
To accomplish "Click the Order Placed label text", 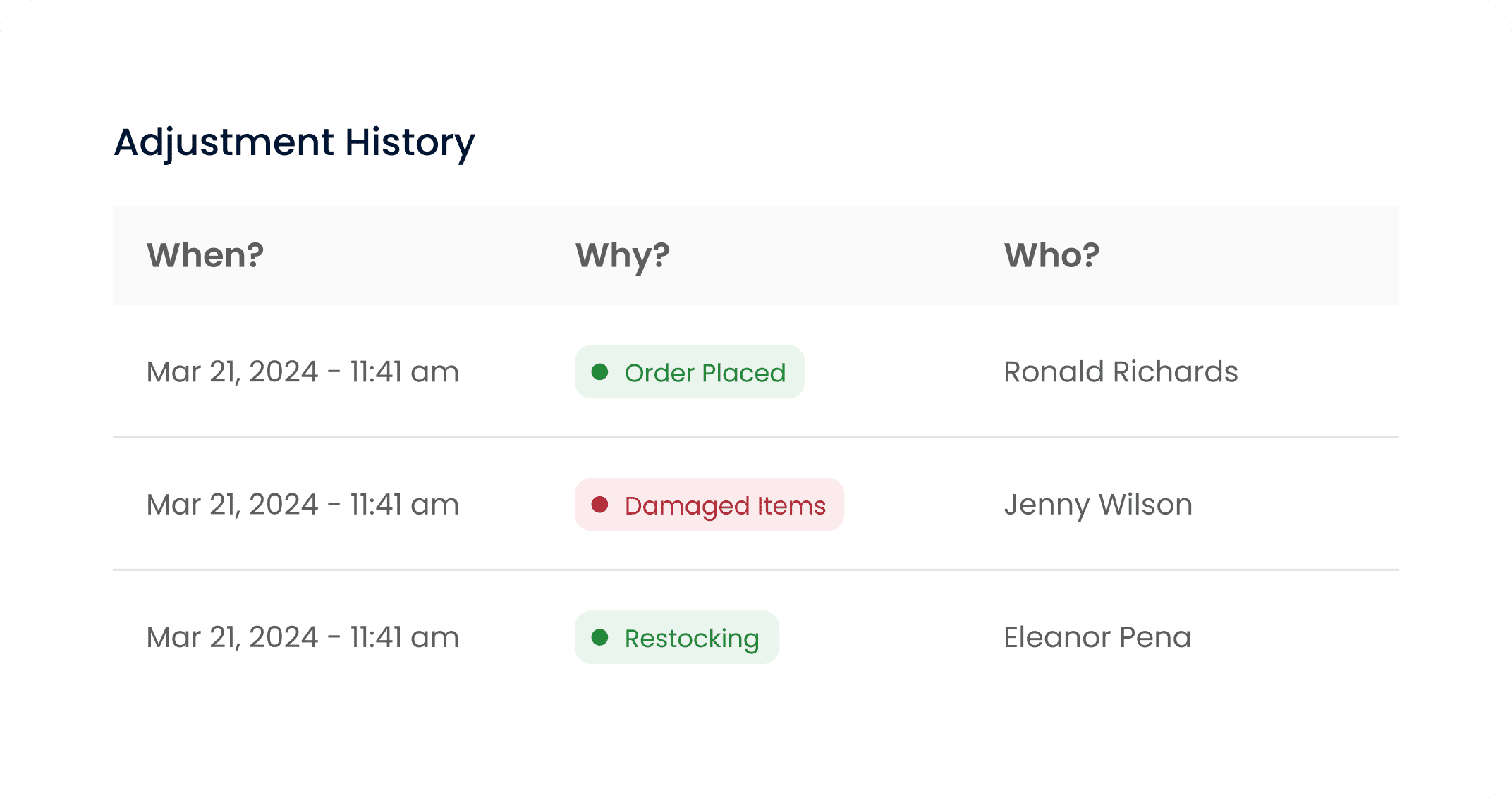I will pos(705,373).
